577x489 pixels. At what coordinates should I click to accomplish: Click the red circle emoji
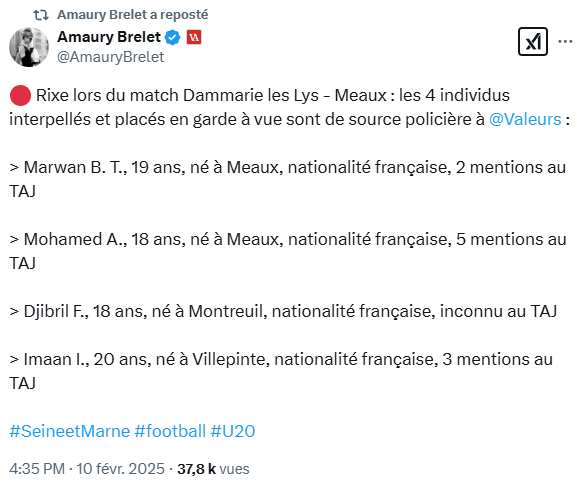pos(20,96)
